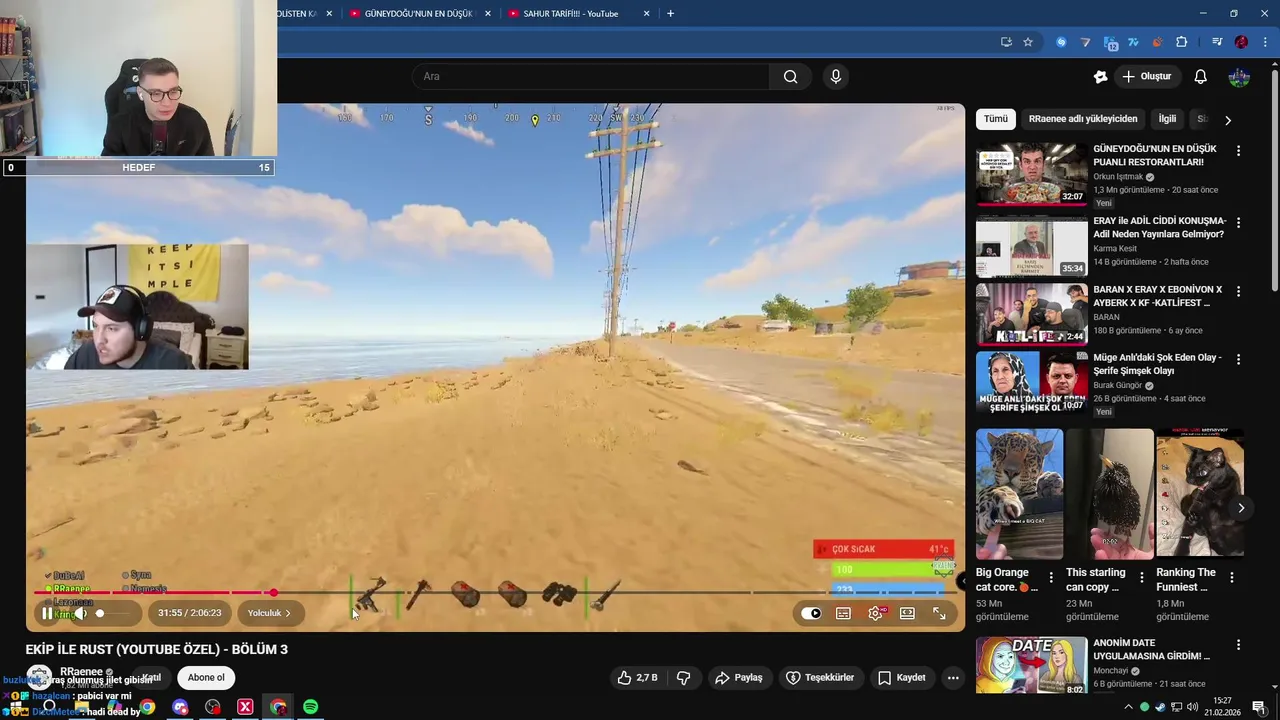Open a new browser tab with the plus
Image resolution: width=1280 pixels, height=720 pixels.
click(x=670, y=13)
